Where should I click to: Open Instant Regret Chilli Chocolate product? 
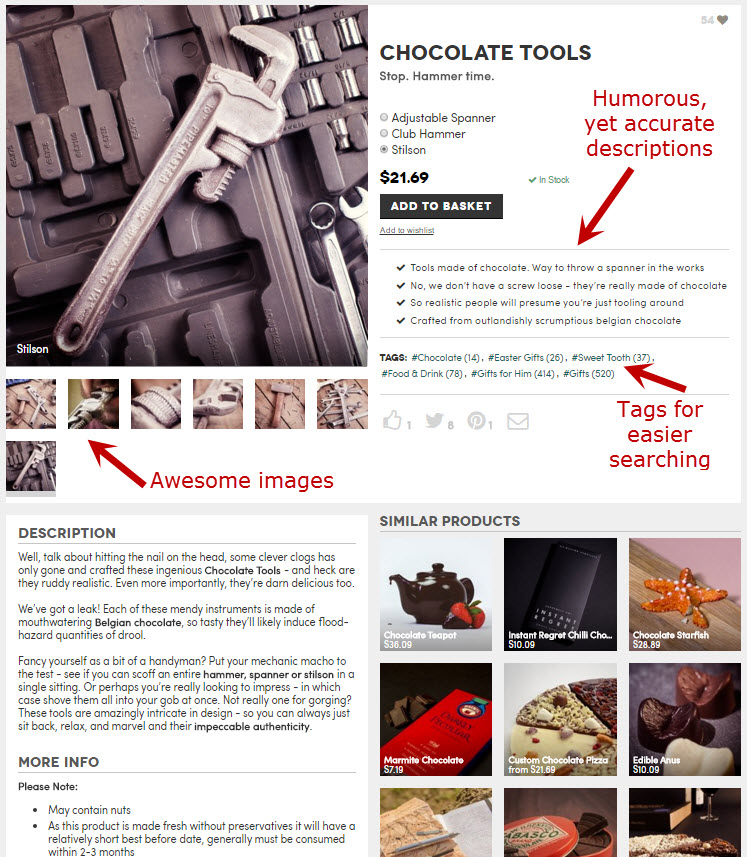tap(560, 594)
